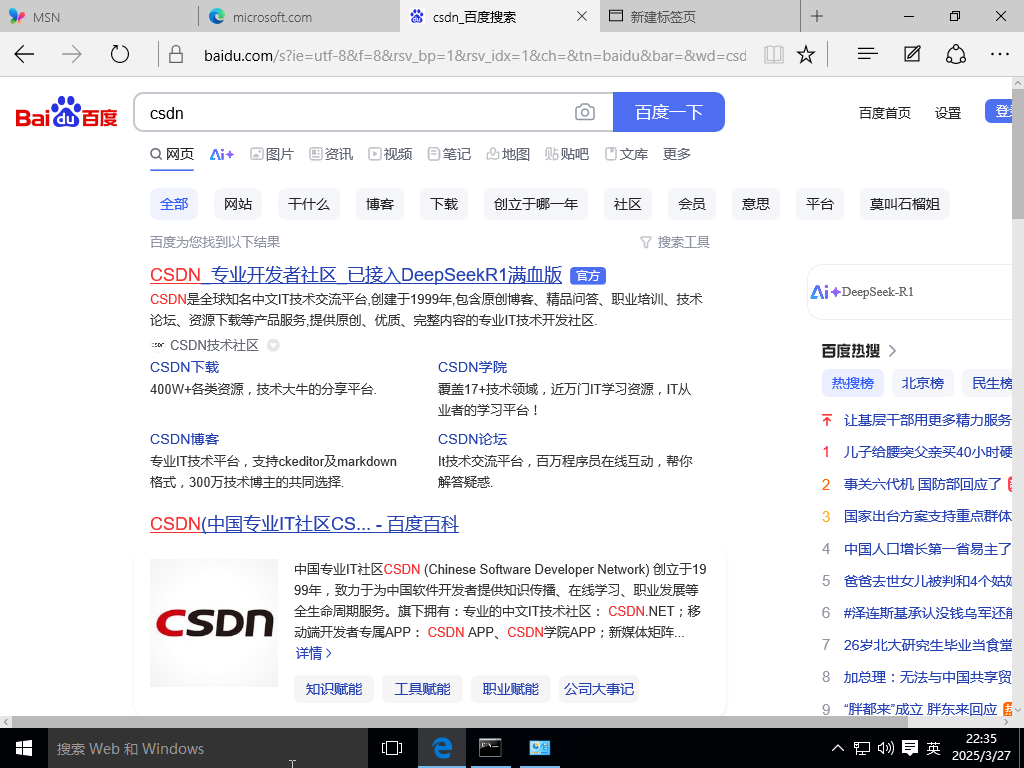Click the browser forward arrow

coord(72,54)
